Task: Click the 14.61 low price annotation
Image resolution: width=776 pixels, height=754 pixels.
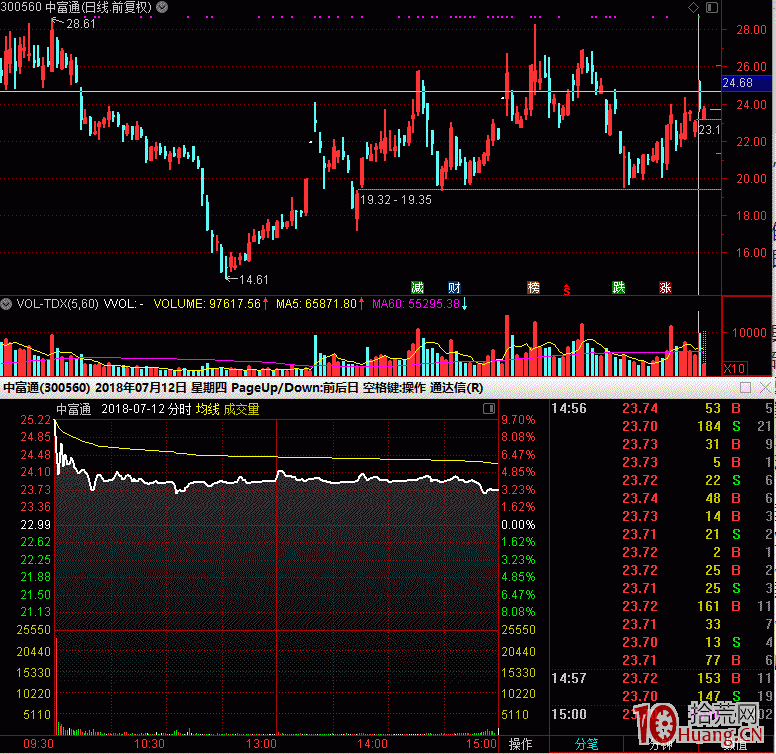Action: click(x=253, y=280)
